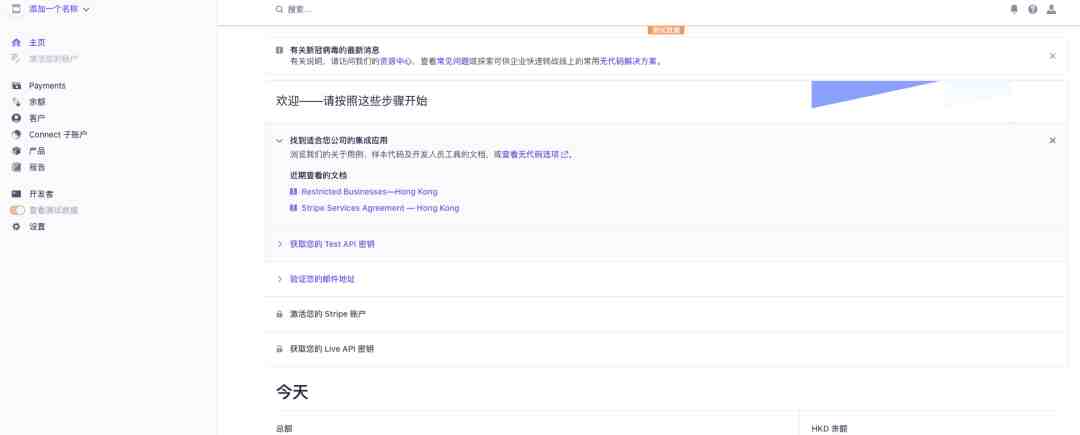The height and width of the screenshot is (435, 1080).
Task: Click the 报告 reports chart icon
Action: coord(17,167)
